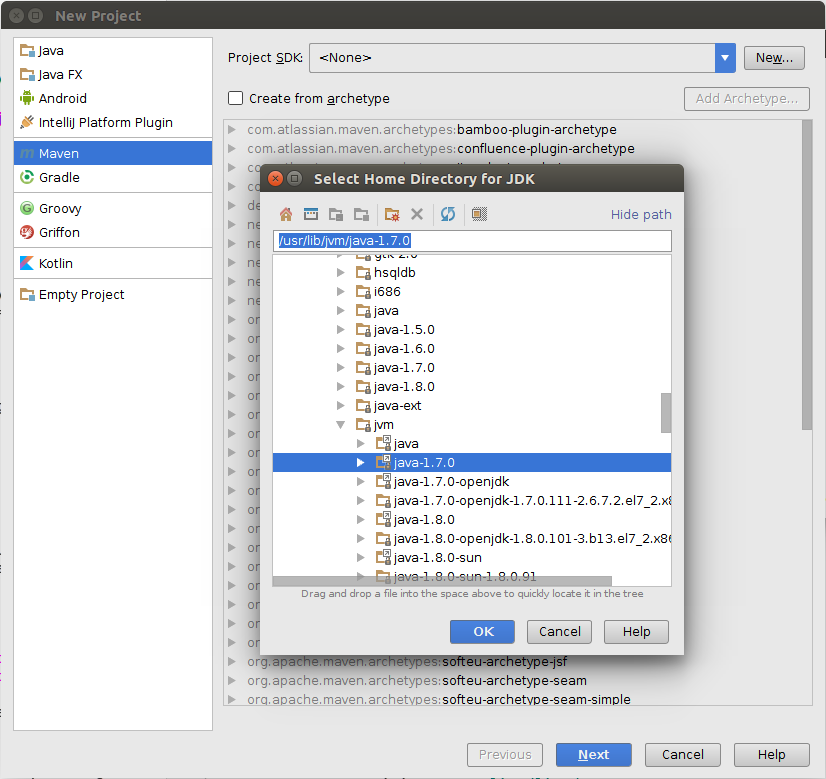826x779 pixels.
Task: Select the Java project type
Action: (113, 51)
